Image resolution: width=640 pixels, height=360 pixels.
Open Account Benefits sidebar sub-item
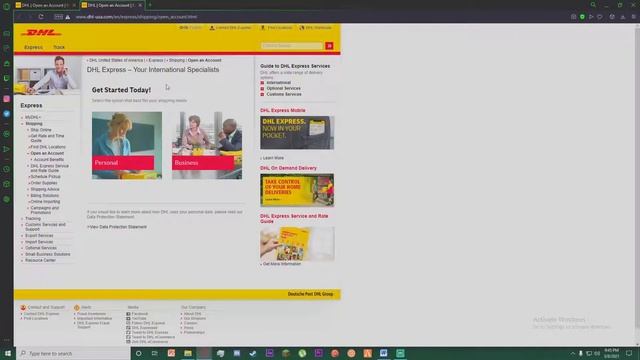click(x=49, y=160)
